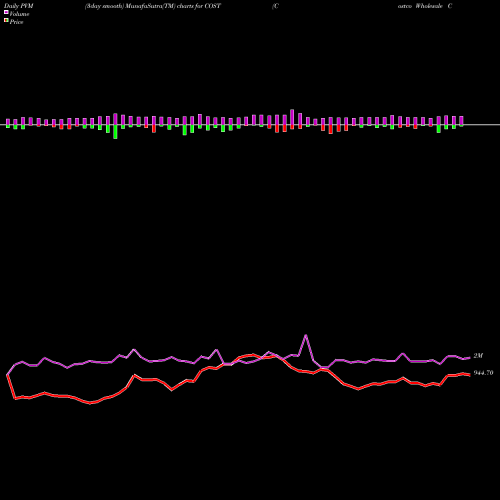Click the Wholesale text in the chart header

[429, 6]
